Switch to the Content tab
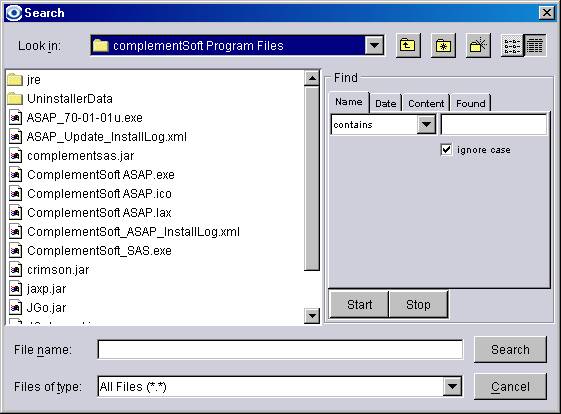The image size is (561, 414). (426, 103)
